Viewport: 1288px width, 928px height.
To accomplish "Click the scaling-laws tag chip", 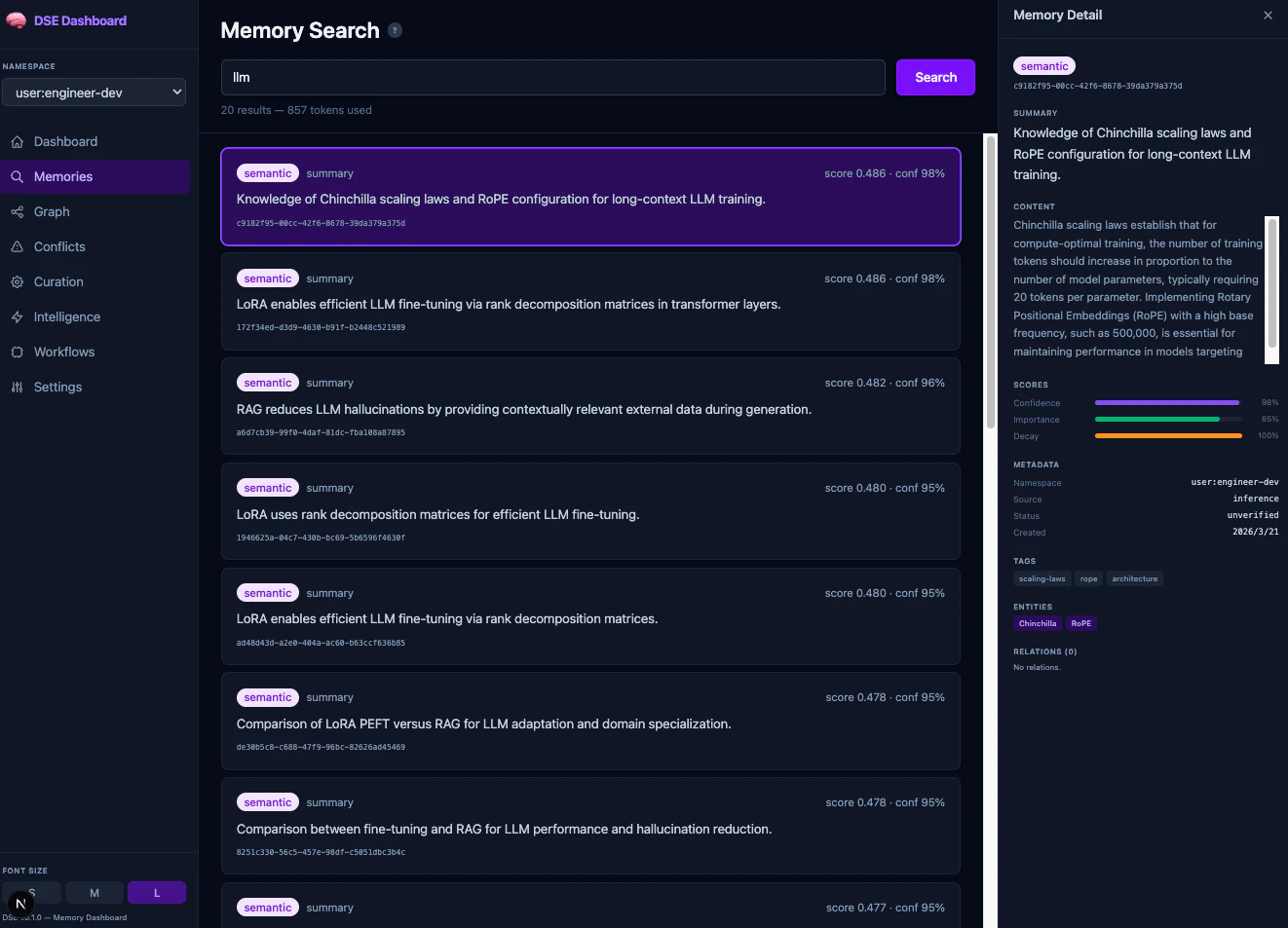I will tap(1042, 579).
